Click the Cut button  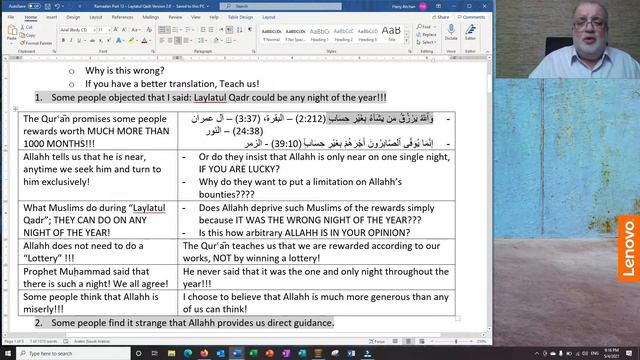pos(27,27)
